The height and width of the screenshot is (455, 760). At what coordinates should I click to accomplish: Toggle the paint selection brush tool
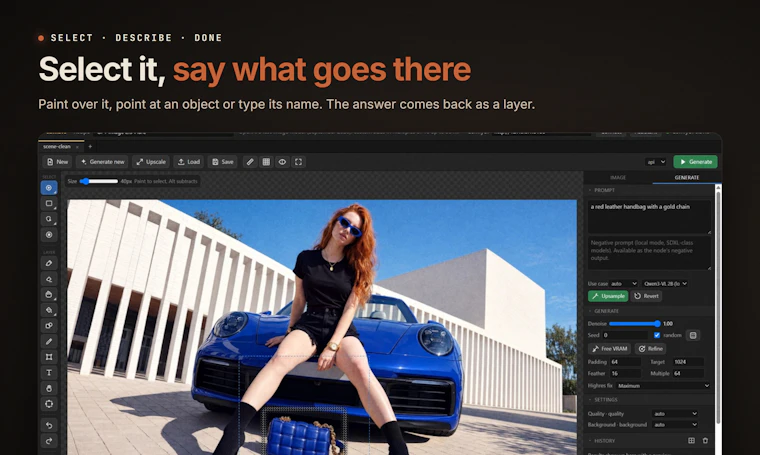tap(49, 188)
